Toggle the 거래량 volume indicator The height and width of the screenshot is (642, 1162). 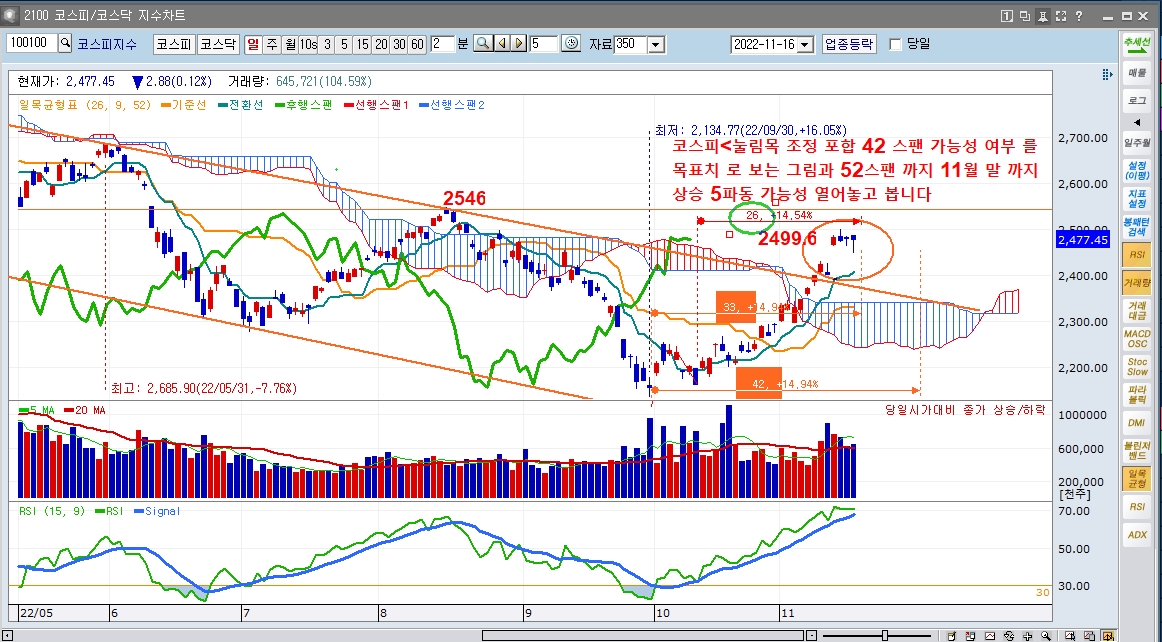pos(1136,282)
